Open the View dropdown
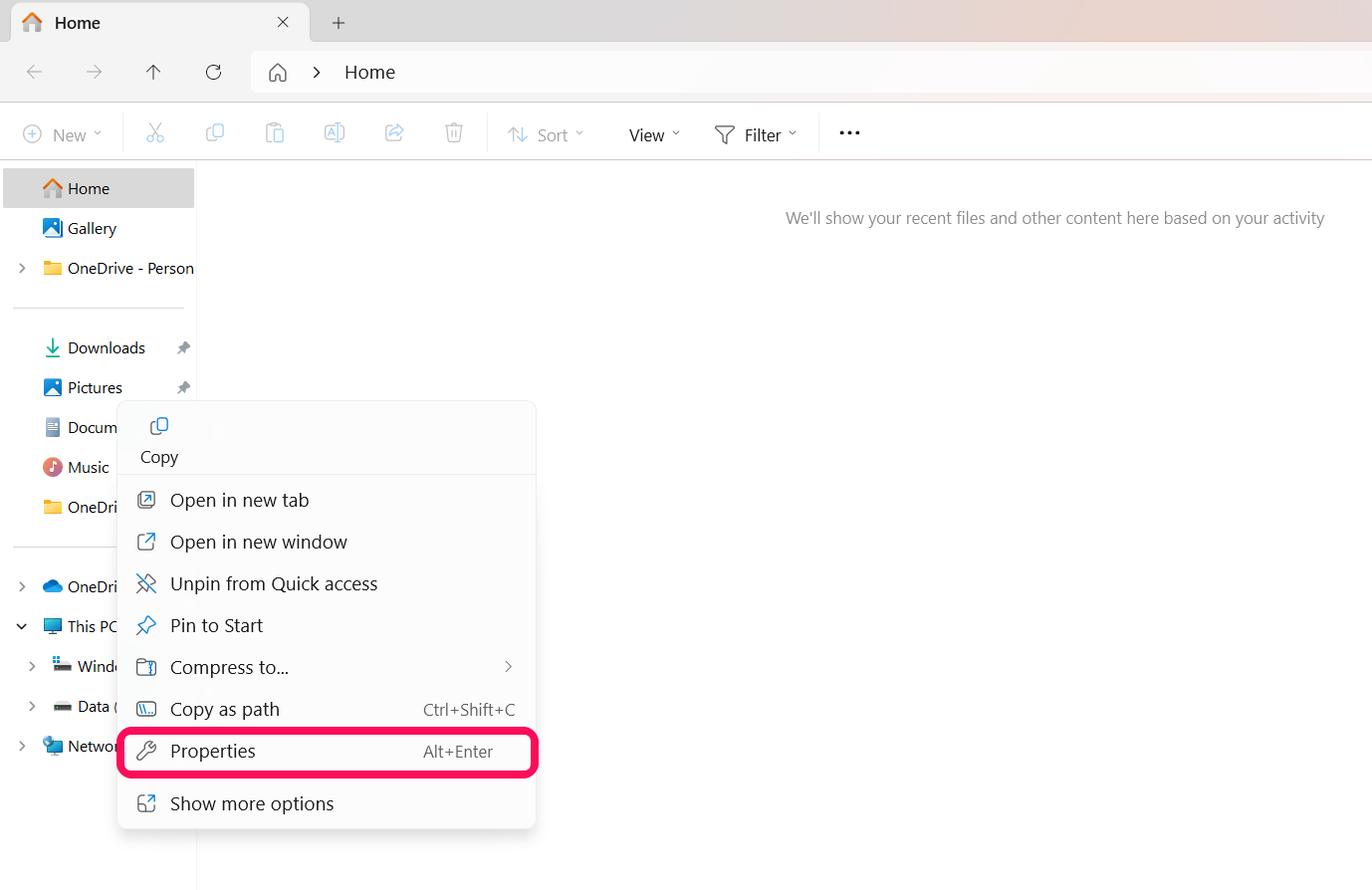Image resolution: width=1372 pixels, height=890 pixels. tap(654, 134)
